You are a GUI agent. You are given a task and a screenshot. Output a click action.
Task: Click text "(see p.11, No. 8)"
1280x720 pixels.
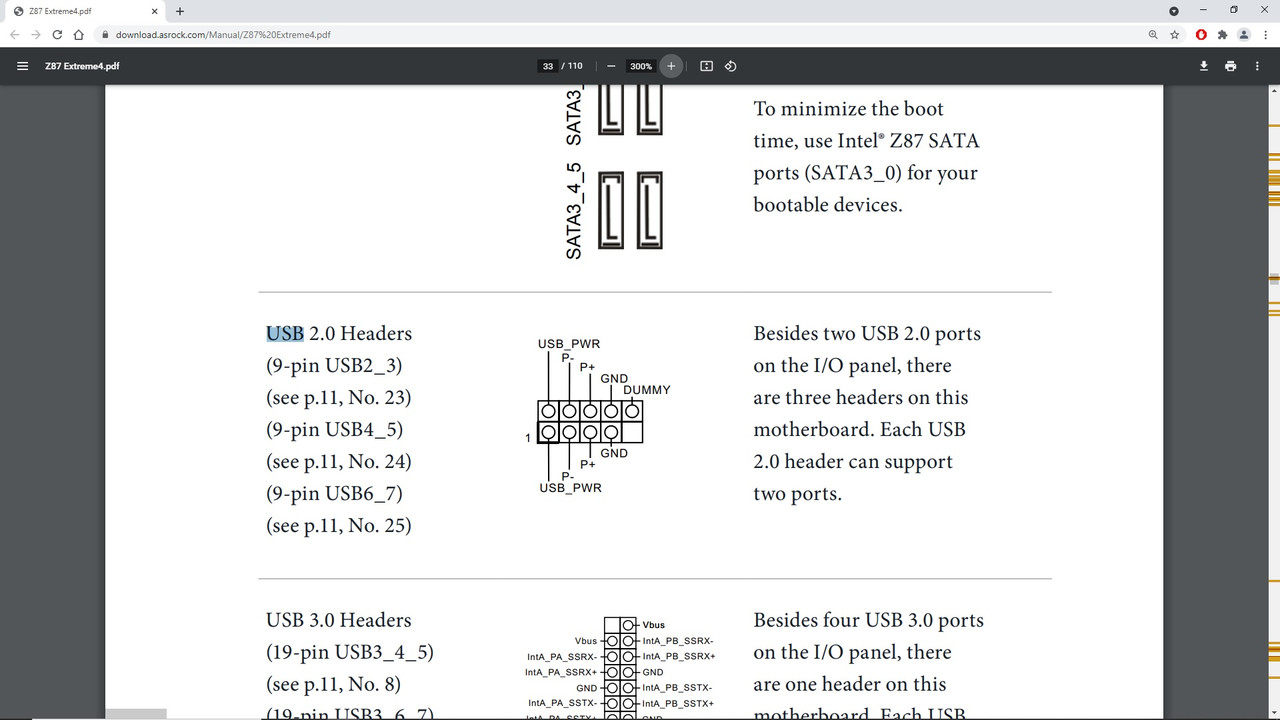pyautogui.click(x=333, y=685)
